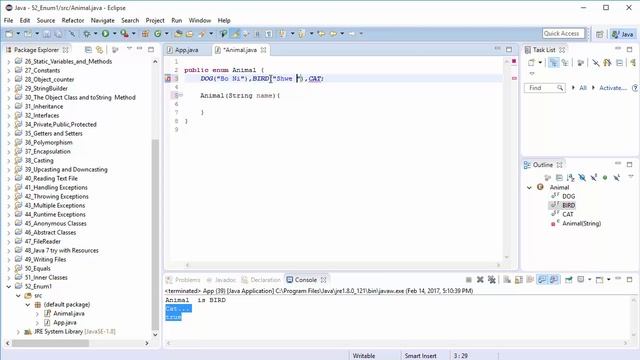Toggle Hide Static Fields and Methods in Outline
The width and height of the screenshot is (640, 360).
click(593, 177)
